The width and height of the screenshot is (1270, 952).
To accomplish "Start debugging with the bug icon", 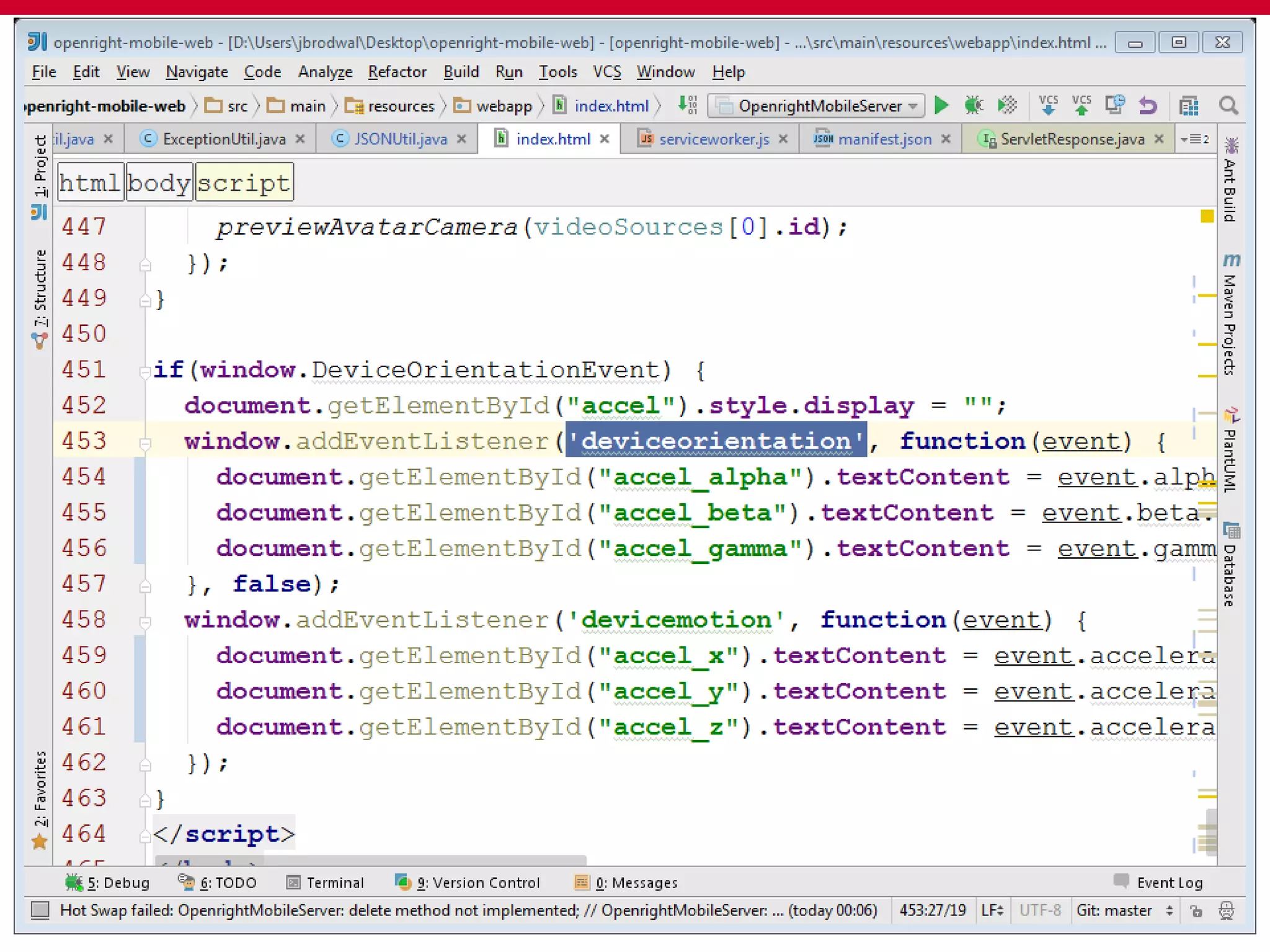I will (974, 106).
